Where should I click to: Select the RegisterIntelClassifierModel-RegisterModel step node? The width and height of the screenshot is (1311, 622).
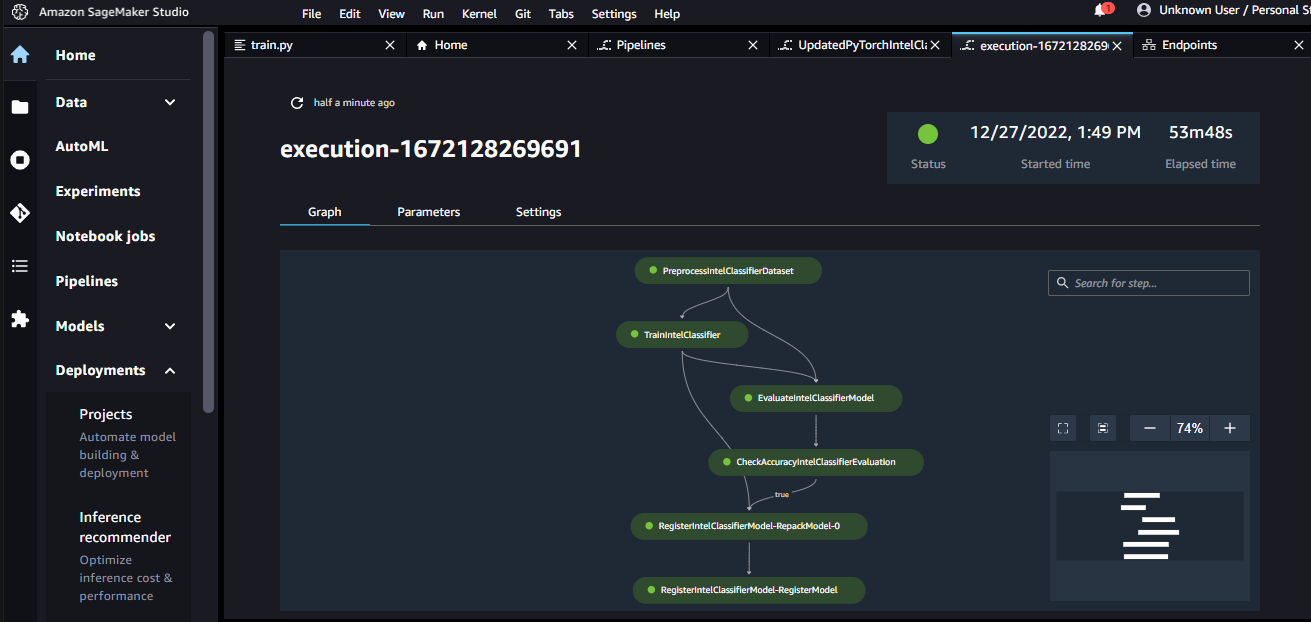tap(749, 590)
